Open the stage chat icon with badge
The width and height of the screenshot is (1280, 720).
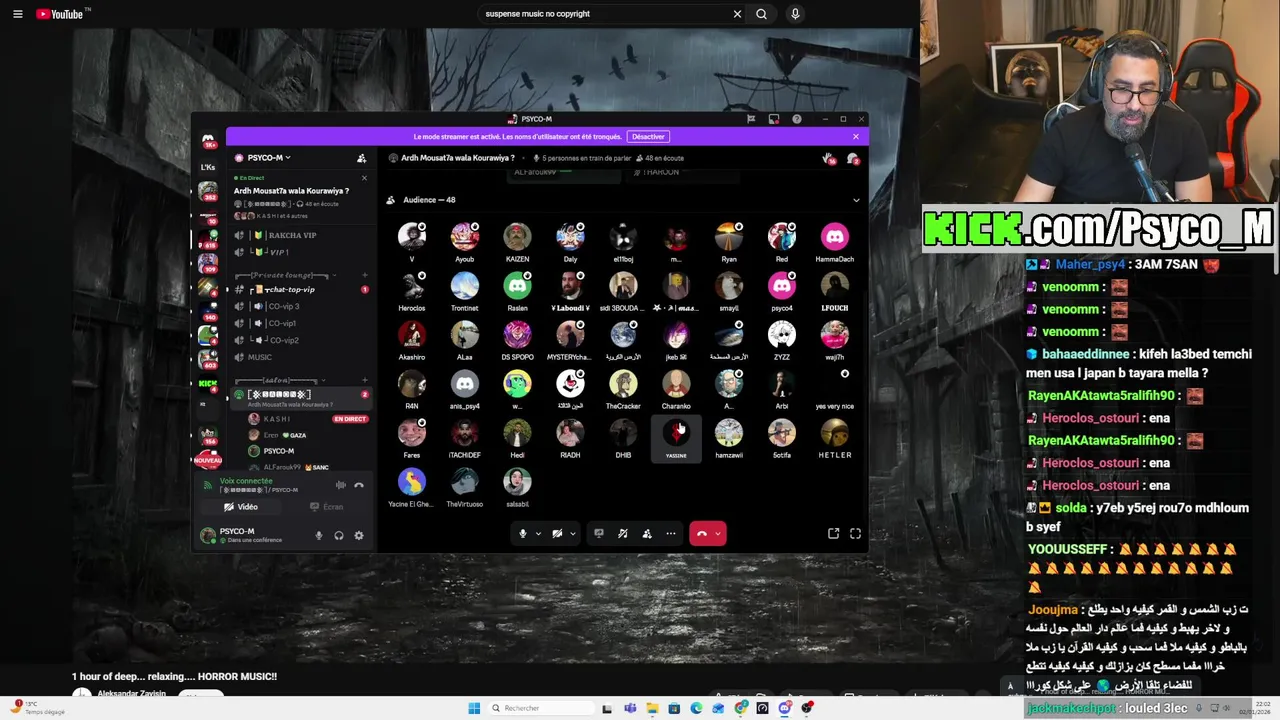[x=852, y=158]
